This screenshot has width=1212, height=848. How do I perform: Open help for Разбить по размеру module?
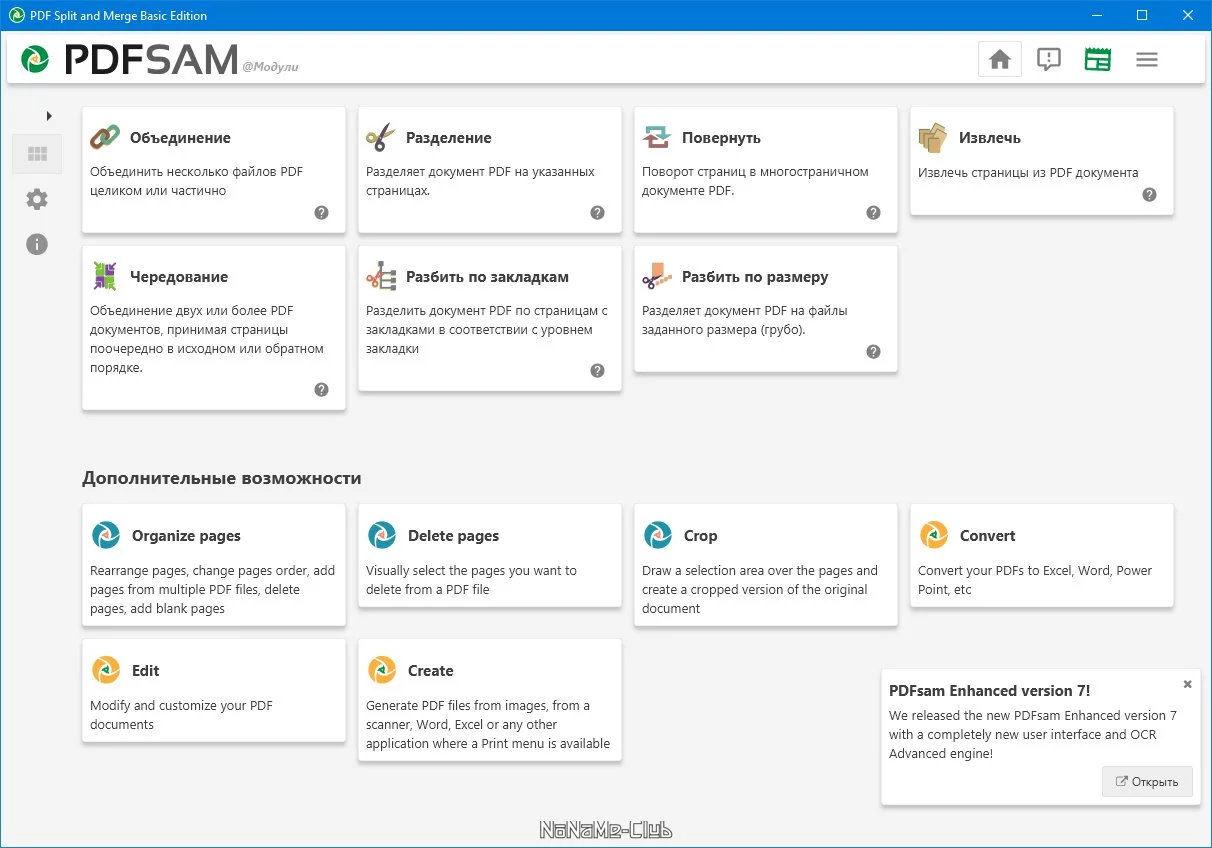coord(874,351)
